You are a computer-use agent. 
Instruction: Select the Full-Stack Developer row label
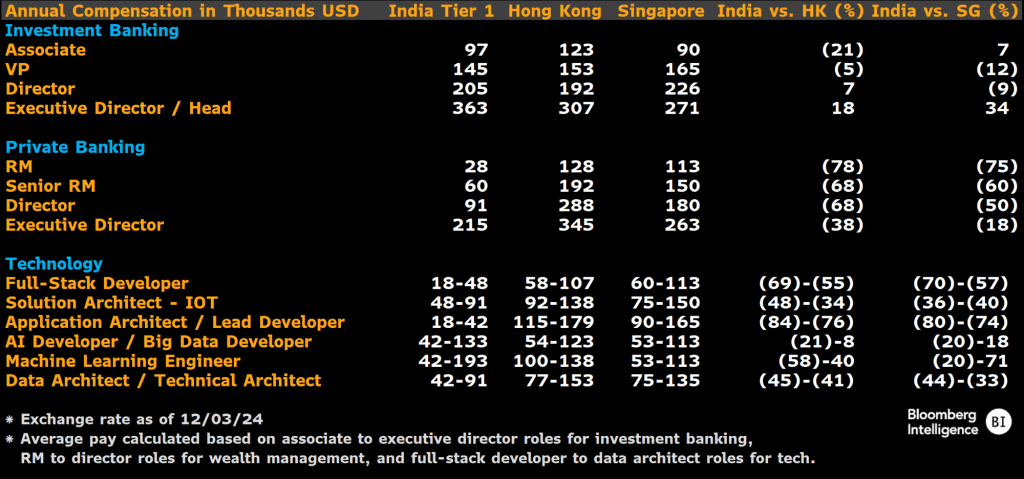pos(97,284)
